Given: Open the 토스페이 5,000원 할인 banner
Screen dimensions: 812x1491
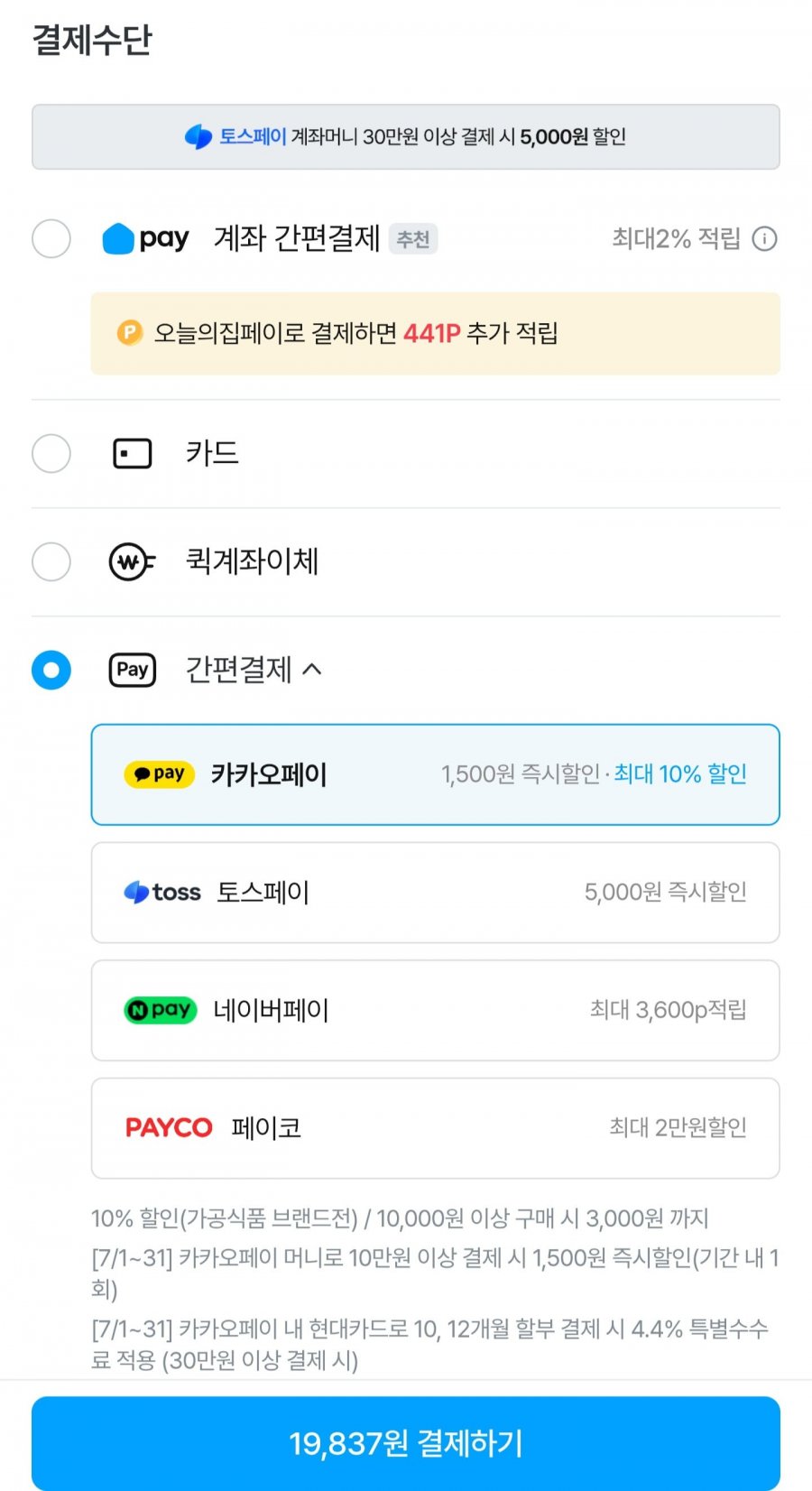Looking at the screenshot, I should 406,137.
